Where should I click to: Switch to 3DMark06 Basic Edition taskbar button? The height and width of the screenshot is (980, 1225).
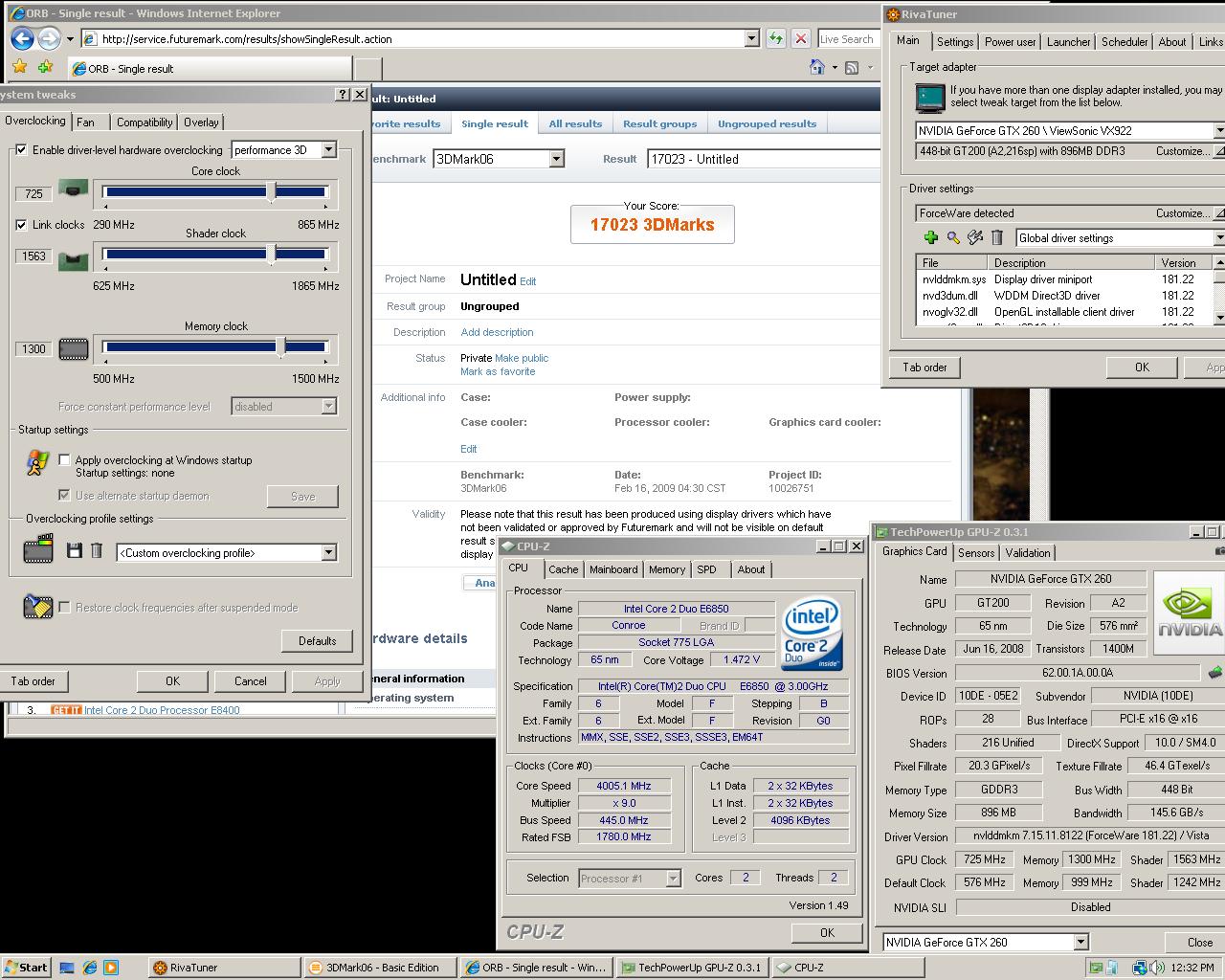381,968
